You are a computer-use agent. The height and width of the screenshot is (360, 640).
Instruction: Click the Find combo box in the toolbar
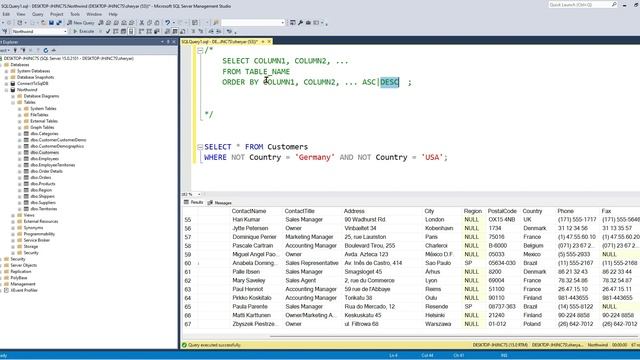point(253,23)
